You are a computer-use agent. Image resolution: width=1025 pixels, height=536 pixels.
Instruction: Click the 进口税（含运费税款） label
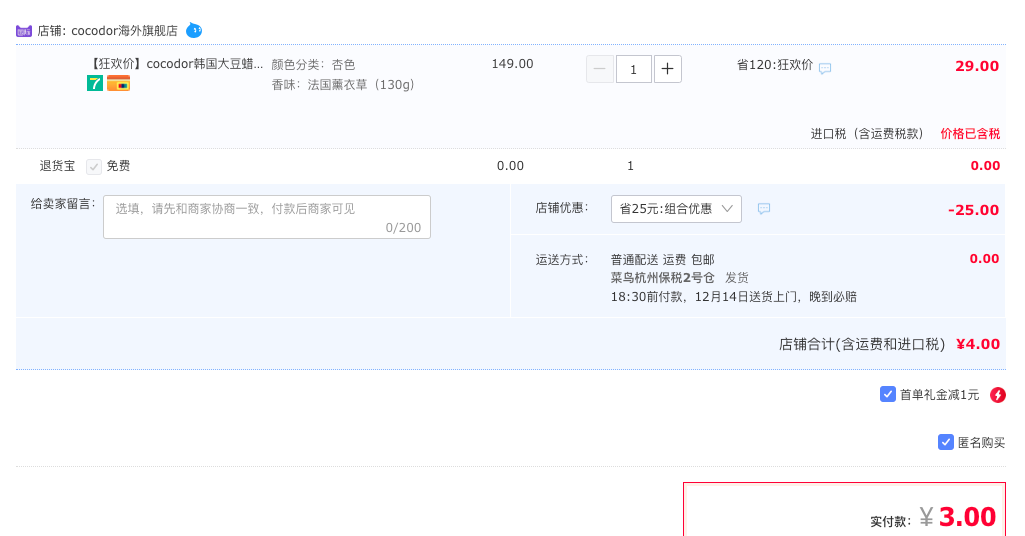pos(867,134)
